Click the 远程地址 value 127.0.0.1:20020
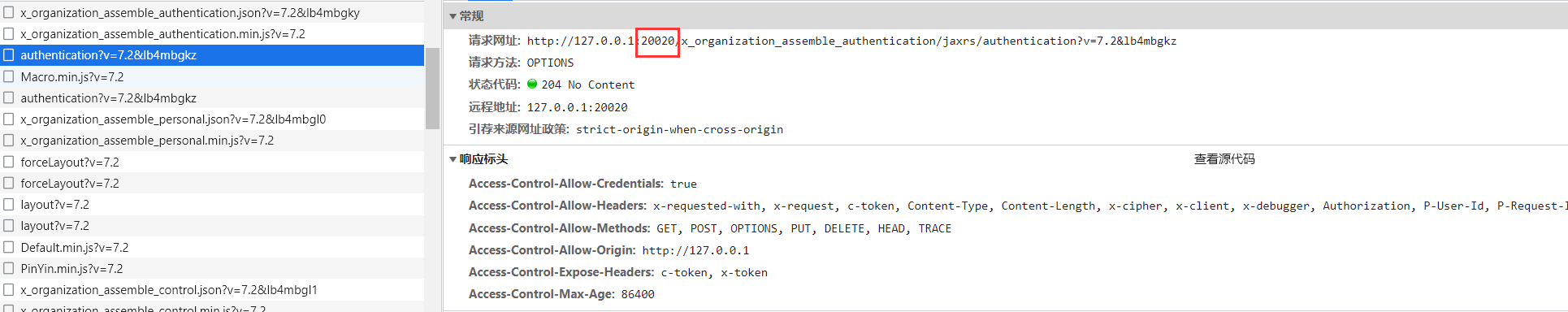Image resolution: width=1568 pixels, height=312 pixels. click(x=577, y=107)
